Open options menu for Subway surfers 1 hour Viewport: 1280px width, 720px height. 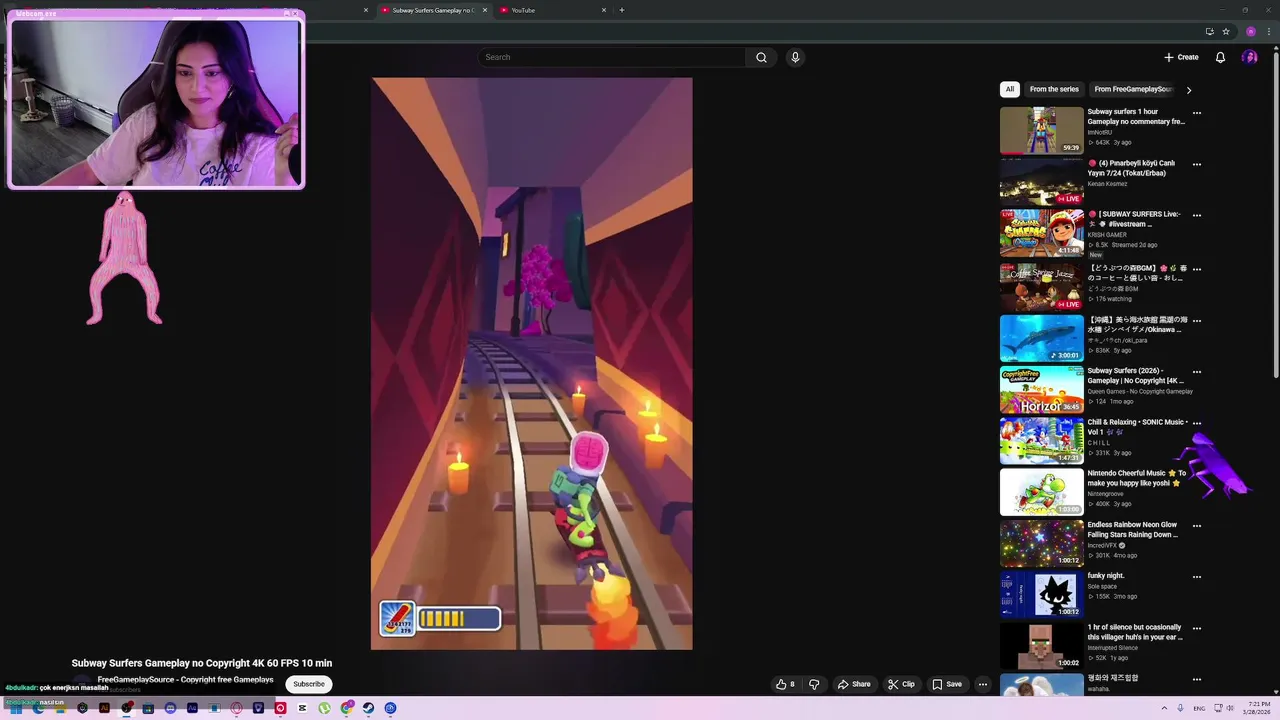click(1197, 113)
